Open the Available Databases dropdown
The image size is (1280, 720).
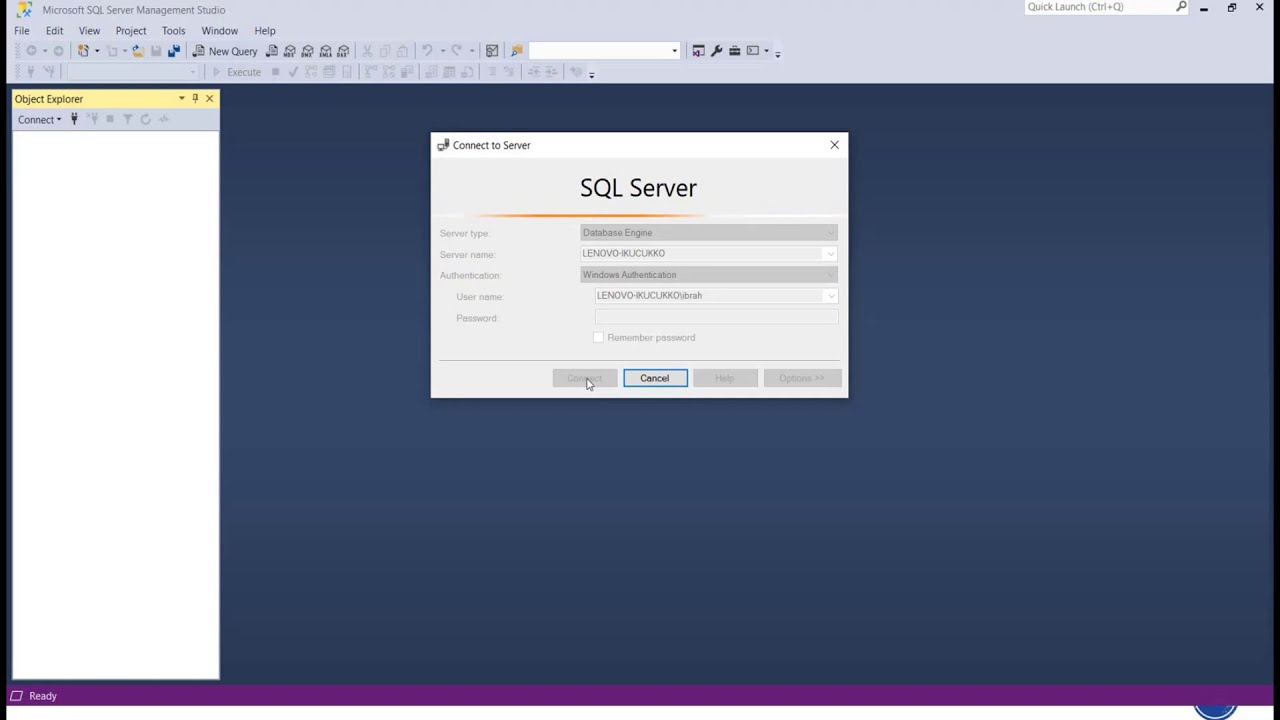coord(193,72)
